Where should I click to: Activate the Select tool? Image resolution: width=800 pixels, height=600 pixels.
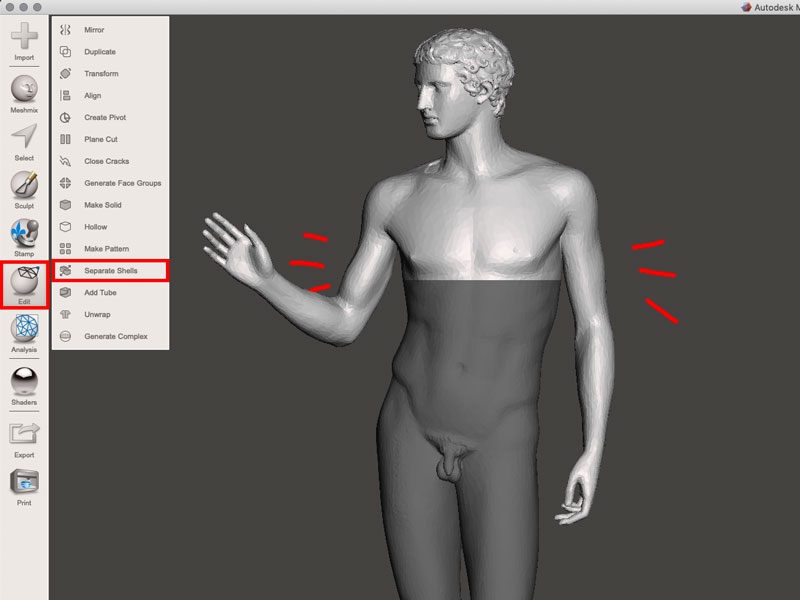pos(24,138)
